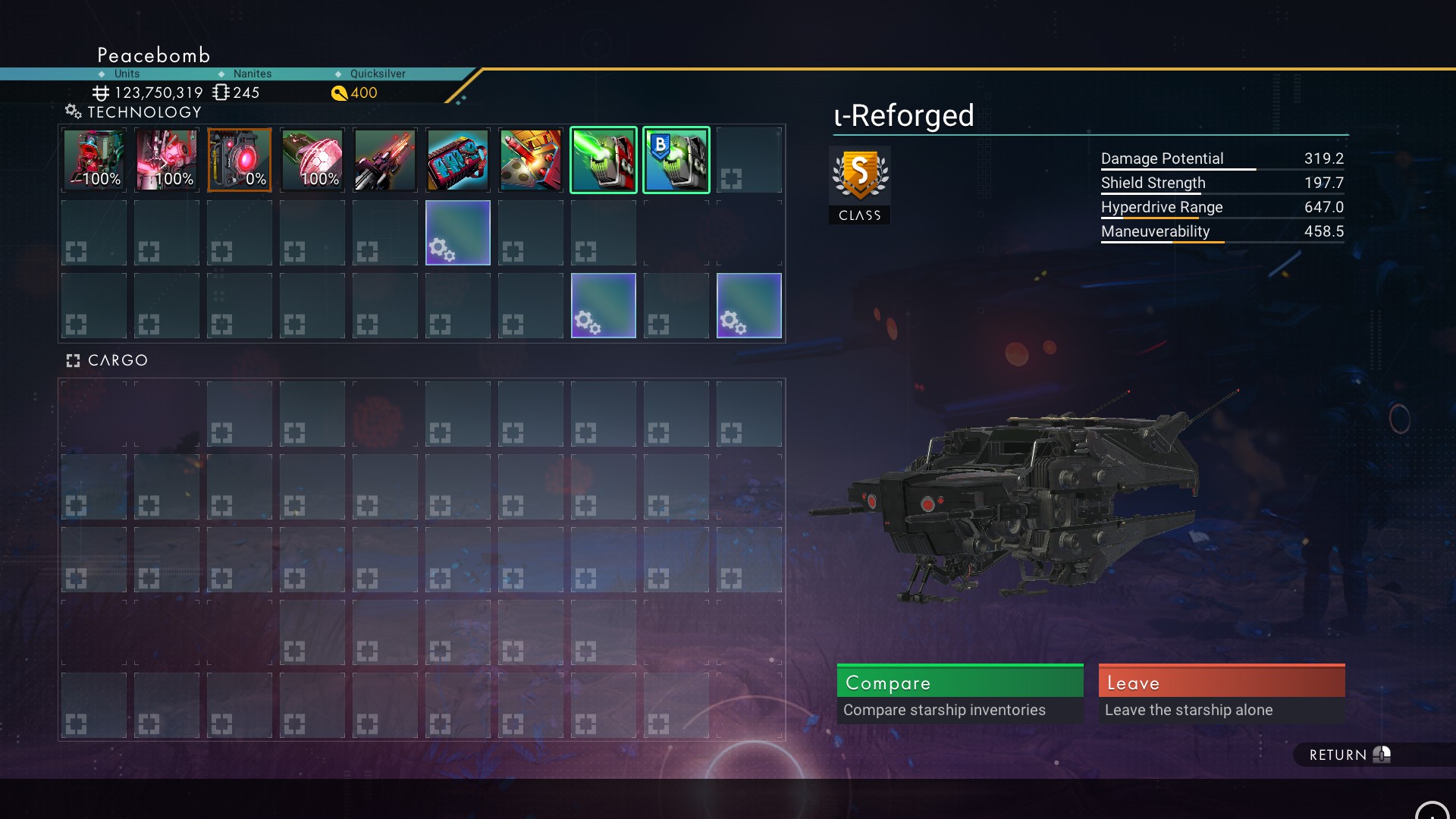1456x819 pixels.
Task: Click the Compare starship inventories button
Action: pos(960,694)
